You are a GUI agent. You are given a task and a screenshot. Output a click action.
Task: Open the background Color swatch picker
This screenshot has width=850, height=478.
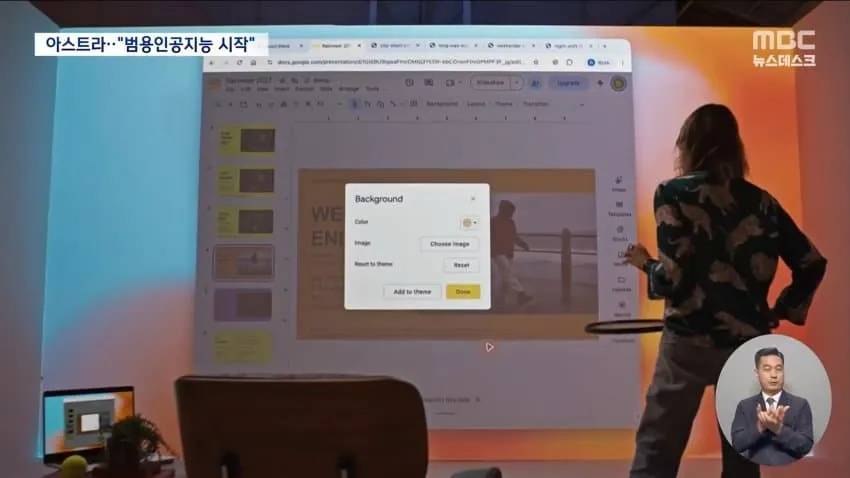(x=469, y=222)
